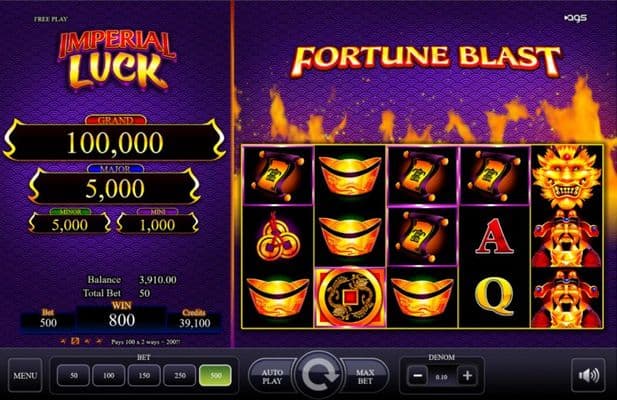Click the Max Bet button

pos(365,376)
